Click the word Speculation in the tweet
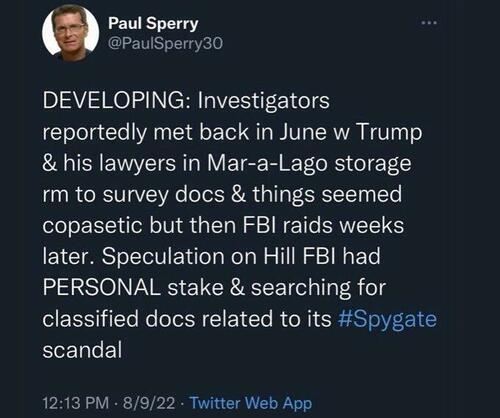The image size is (500, 418). click(163, 256)
